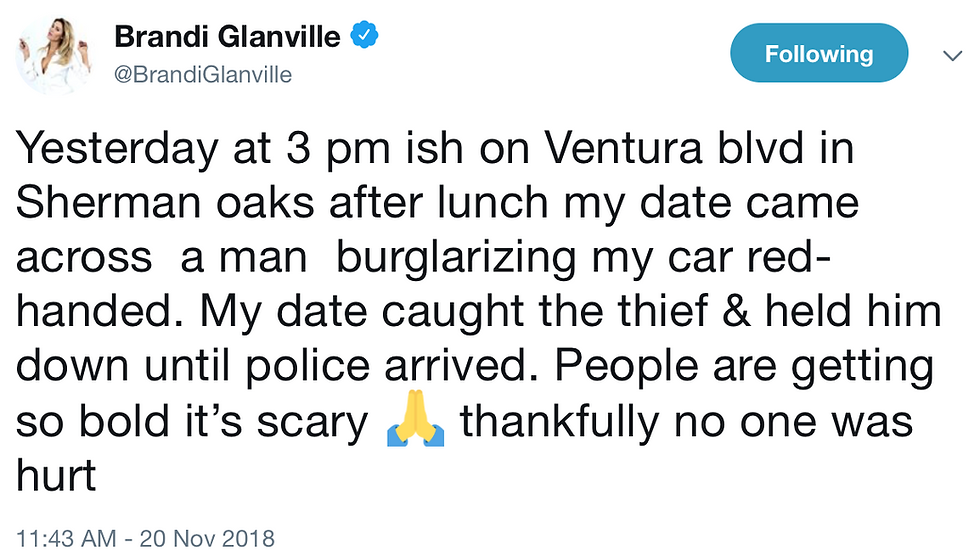Viewport: 980px width, 557px height.
Task: Click the word "Yesterday" in the tweet
Action: click(x=118, y=150)
